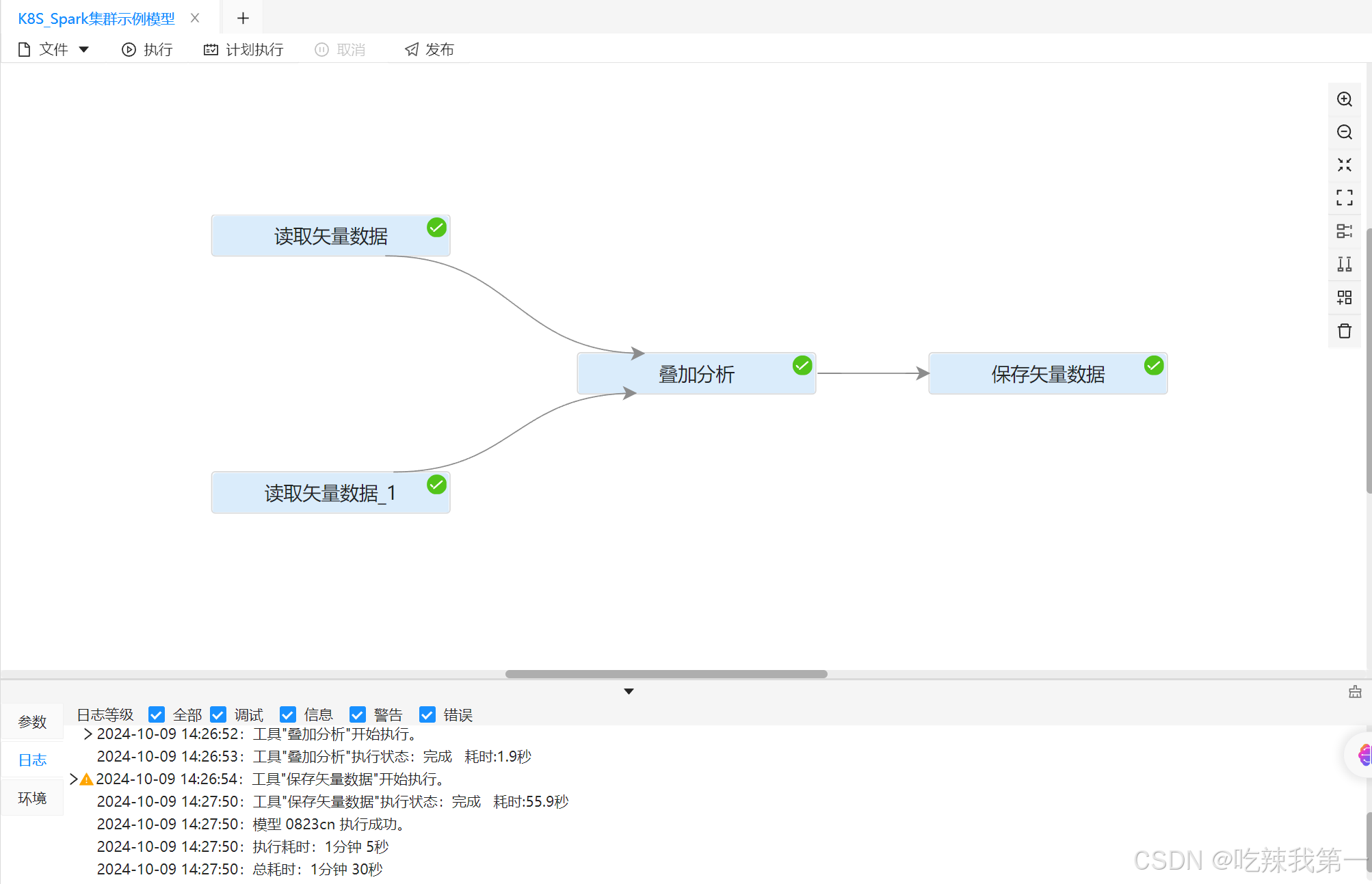Click the zoom in magnifier icon
This screenshot has width=1372, height=884.
click(1344, 99)
